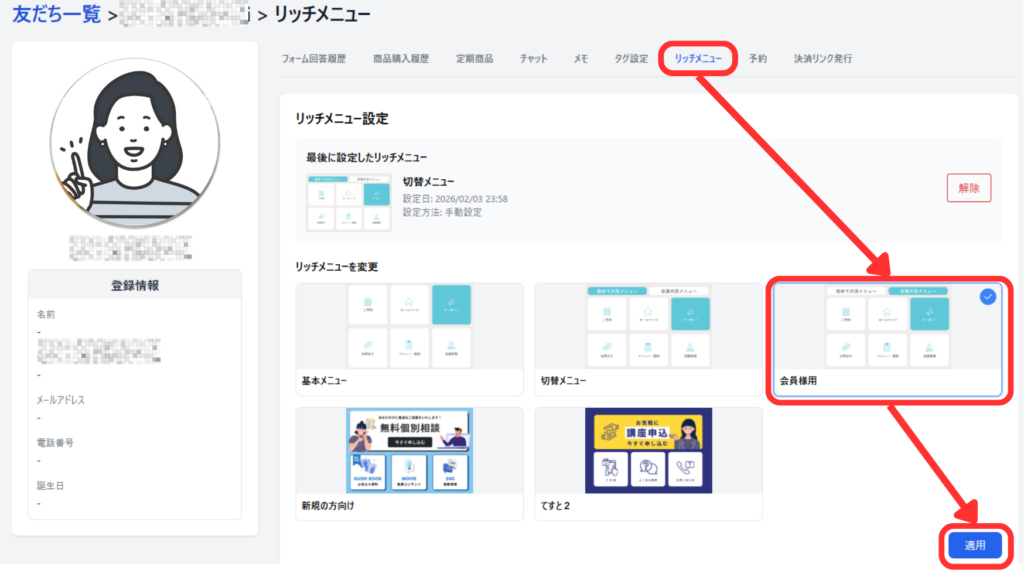Choose the 切替メニュー rich menu card

(648, 338)
